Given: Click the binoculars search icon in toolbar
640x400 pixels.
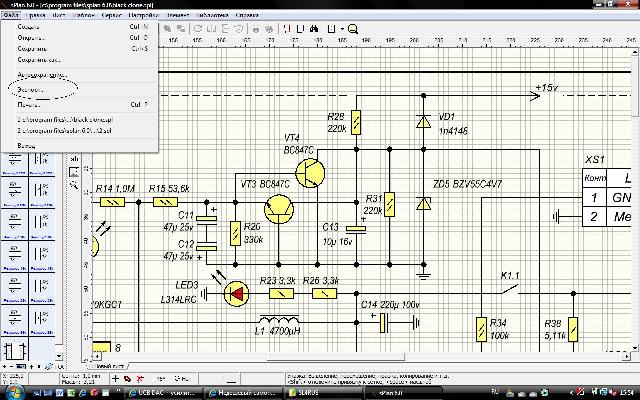Looking at the screenshot, I should pos(316,29).
